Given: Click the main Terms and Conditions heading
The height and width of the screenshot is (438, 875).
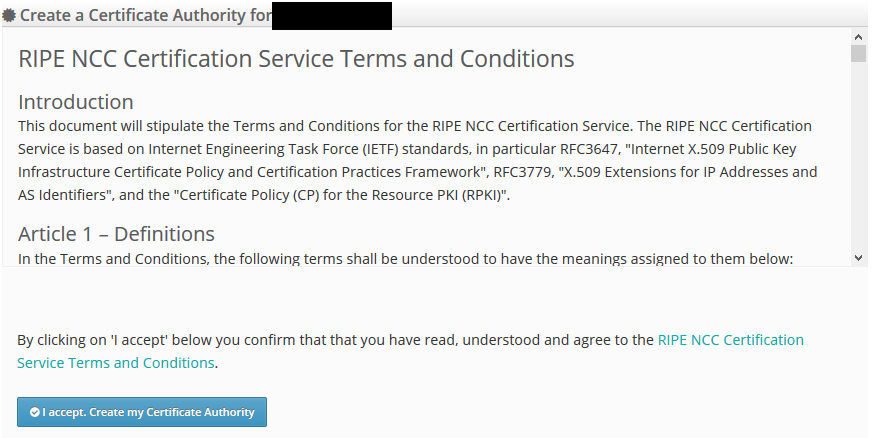Looking at the screenshot, I should coord(296,59).
